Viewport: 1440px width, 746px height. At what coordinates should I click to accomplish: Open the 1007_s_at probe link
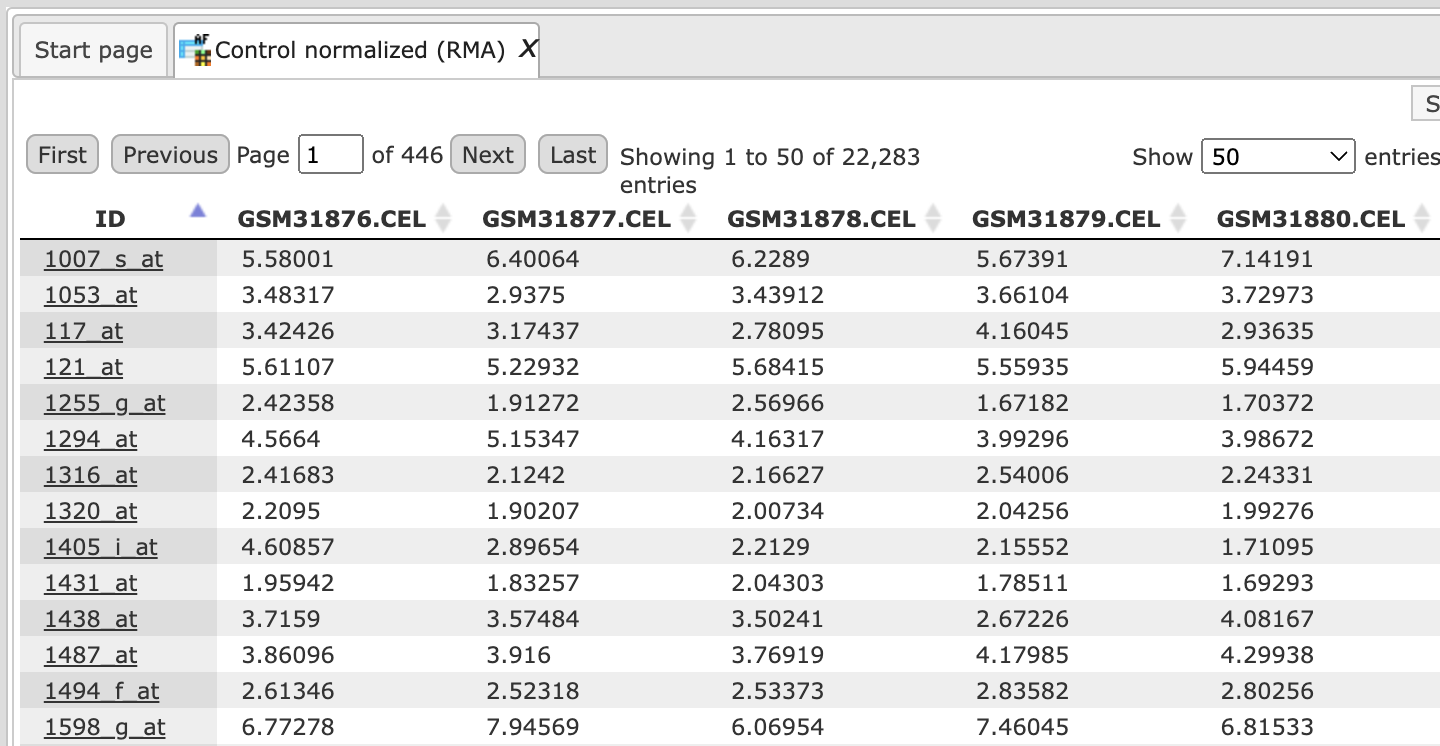[x=103, y=259]
